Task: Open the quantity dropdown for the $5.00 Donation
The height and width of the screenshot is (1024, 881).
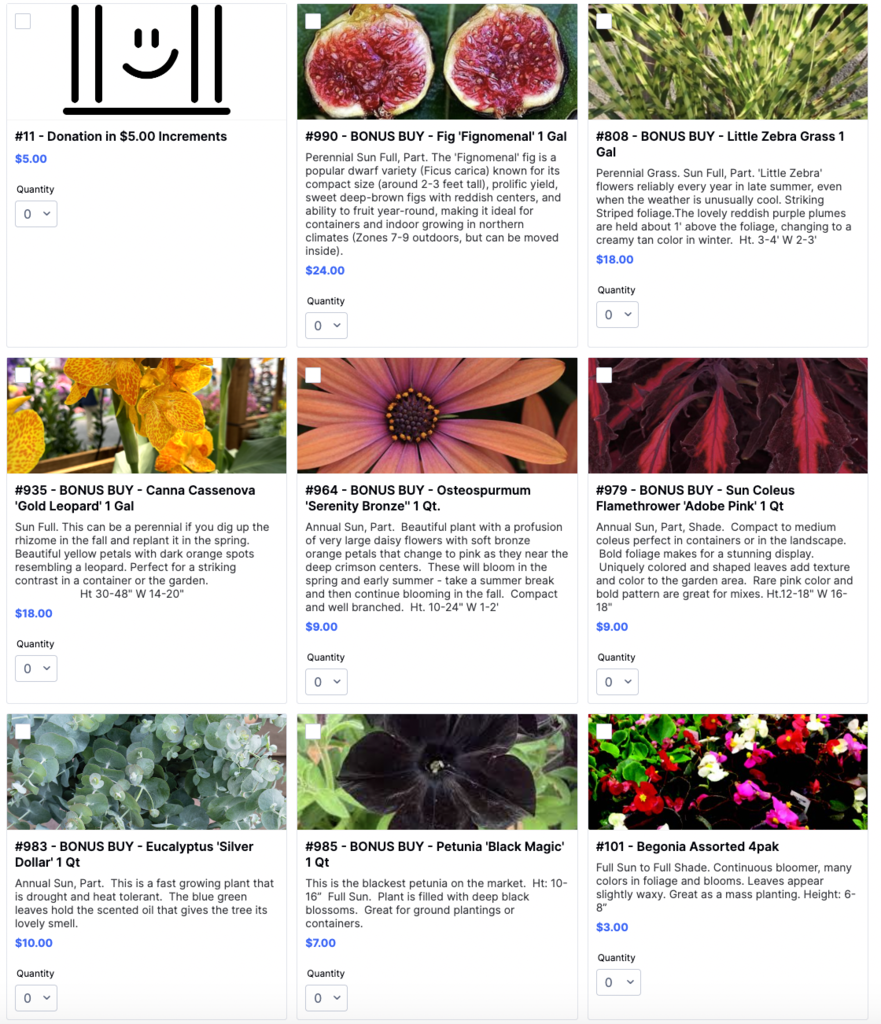Action: tap(36, 214)
